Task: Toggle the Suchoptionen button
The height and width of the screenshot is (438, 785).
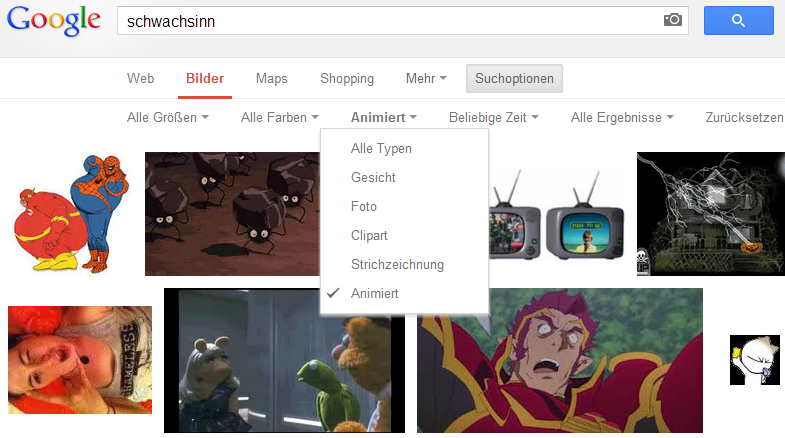Action: point(514,79)
